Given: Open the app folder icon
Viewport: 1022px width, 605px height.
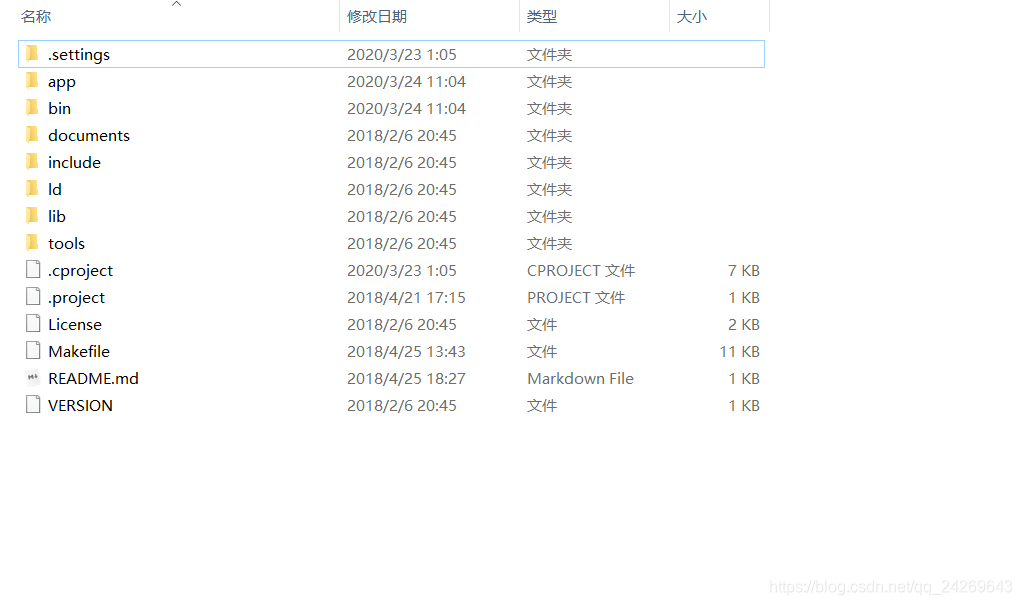Looking at the screenshot, I should [x=31, y=81].
